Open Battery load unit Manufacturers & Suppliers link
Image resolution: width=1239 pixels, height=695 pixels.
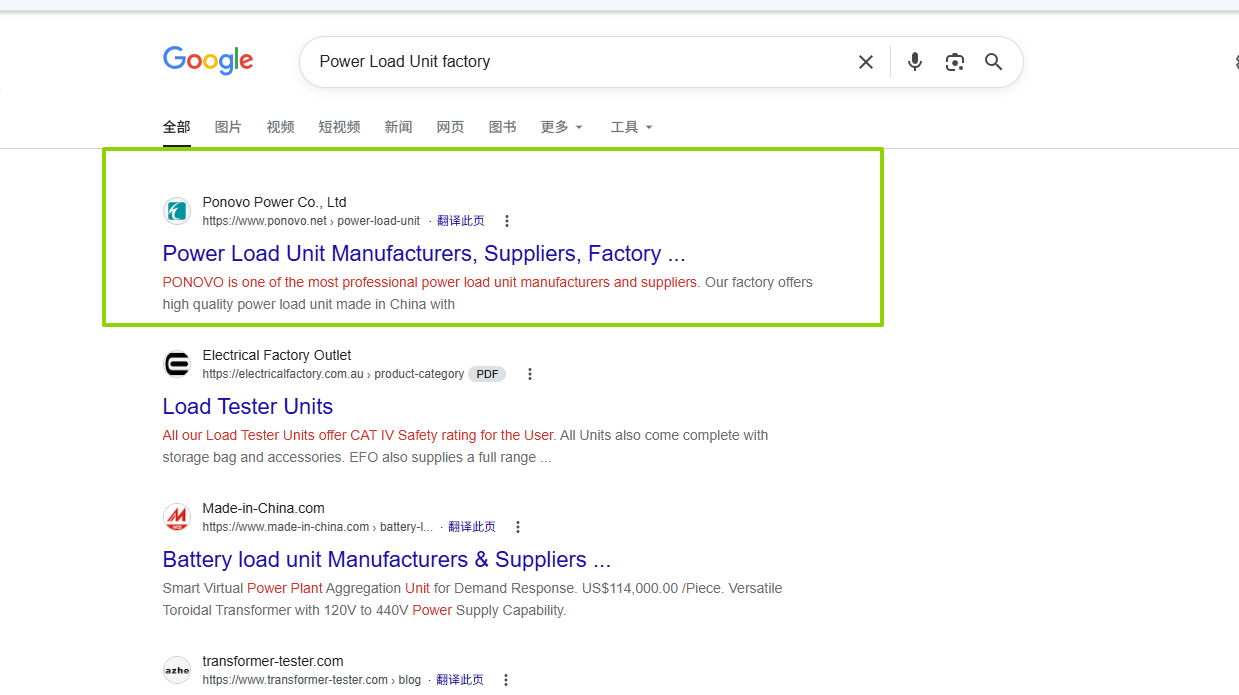[x=387, y=559]
